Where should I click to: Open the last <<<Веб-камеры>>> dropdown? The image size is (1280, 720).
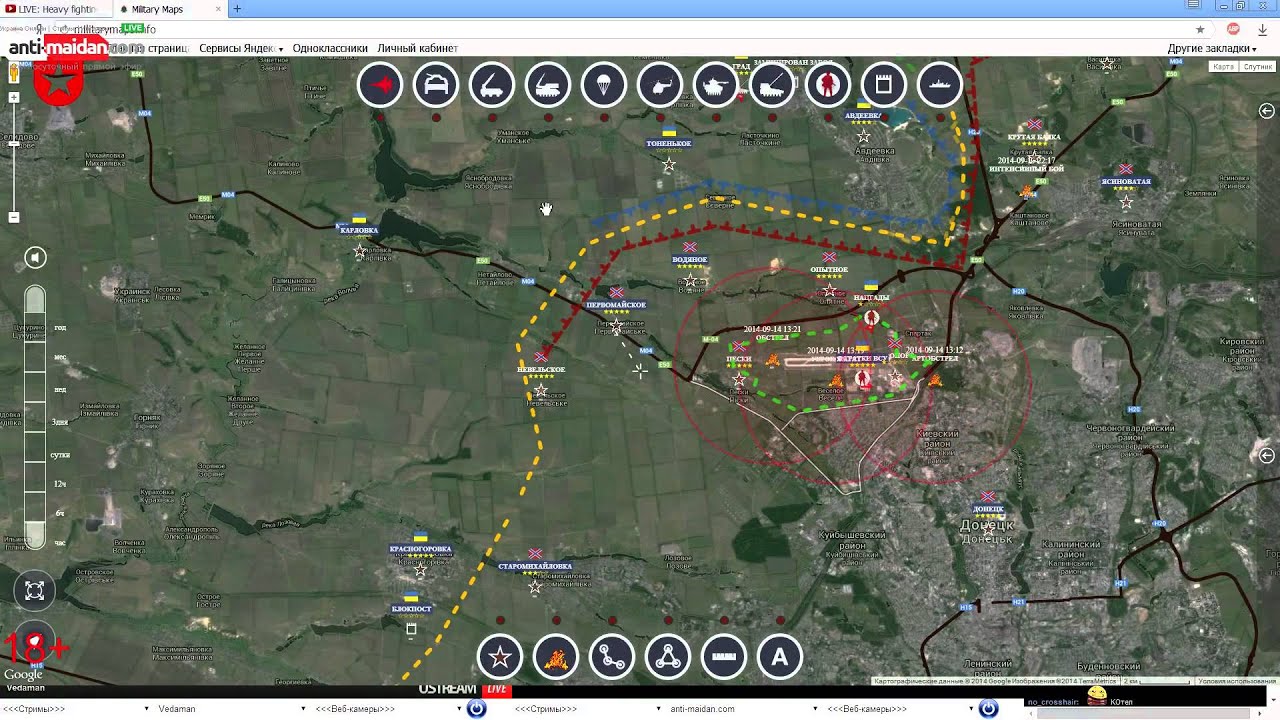click(899, 709)
